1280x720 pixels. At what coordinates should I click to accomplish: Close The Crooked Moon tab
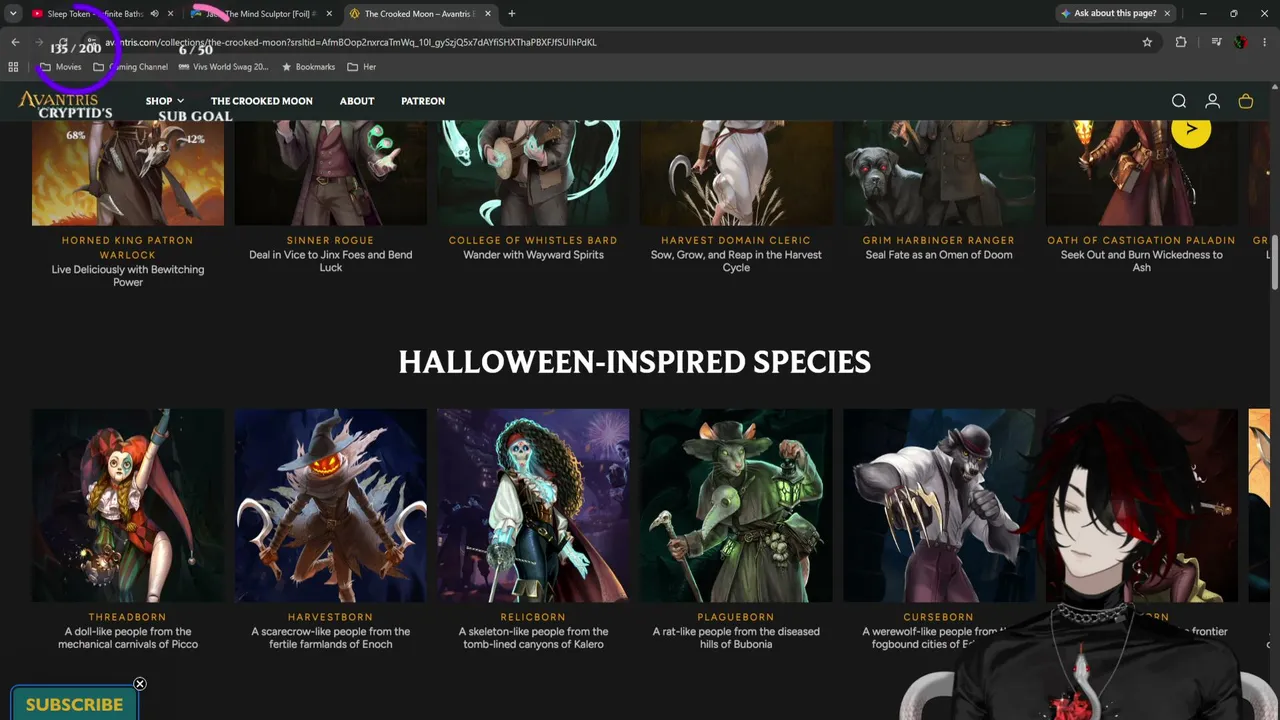[488, 14]
